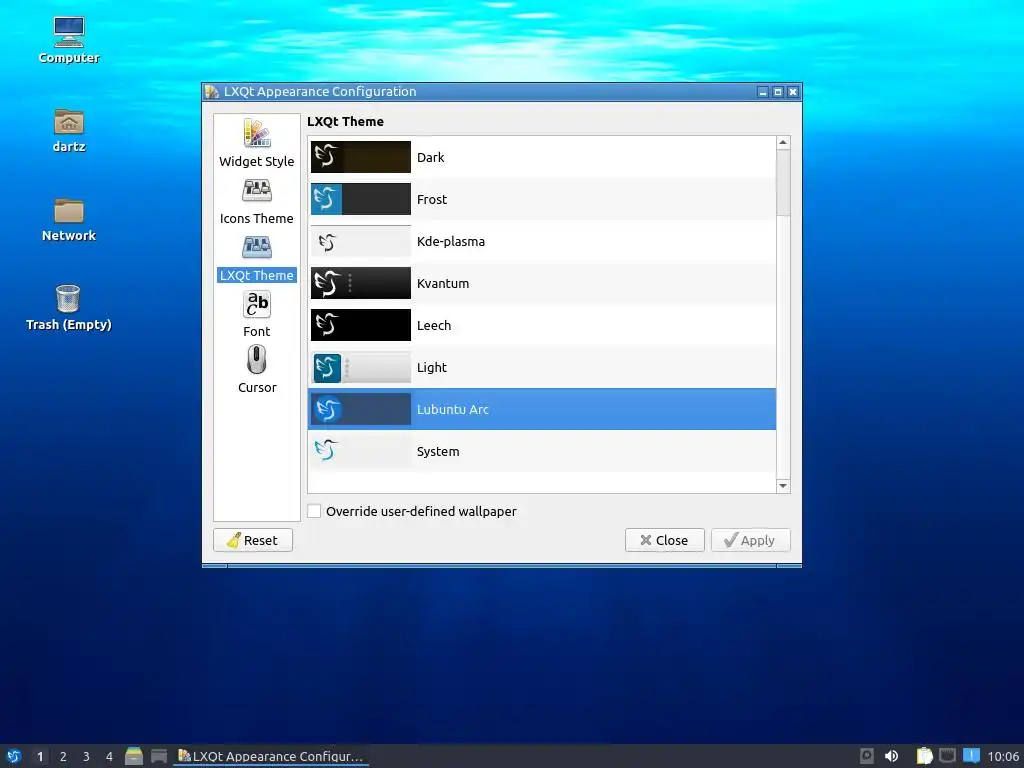Enable Override user-defined wallpaper checkbox

[314, 511]
